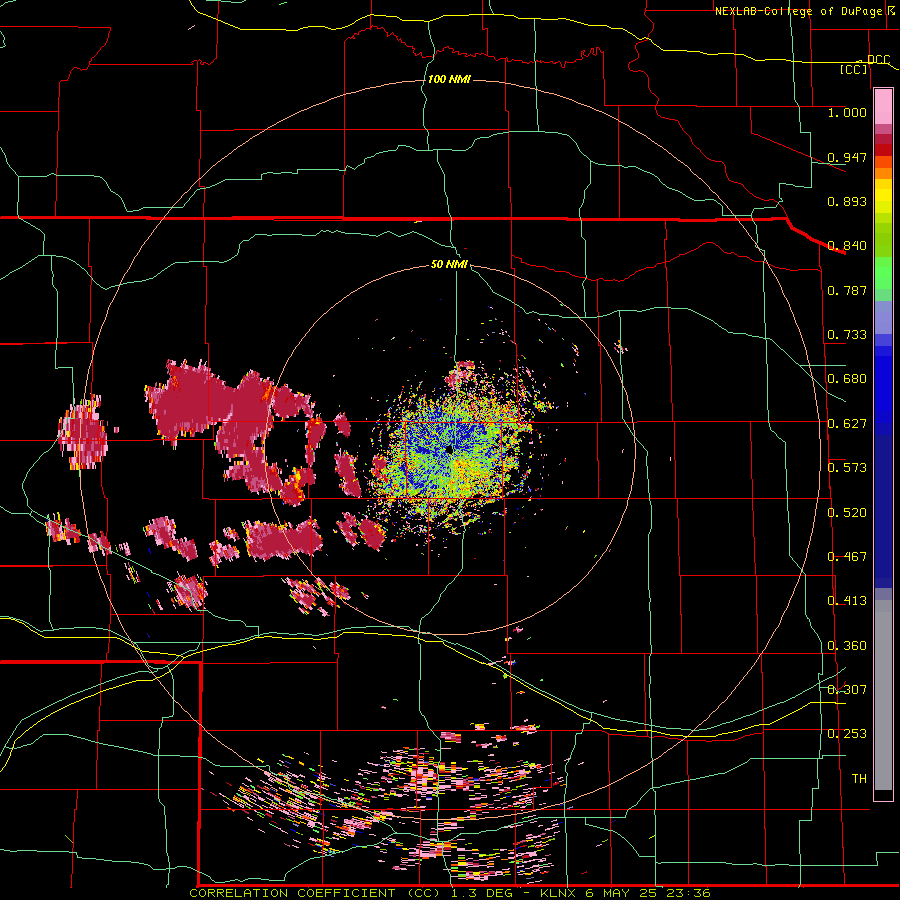
Task: Click the 0.840 legend value
Action: (x=847, y=246)
